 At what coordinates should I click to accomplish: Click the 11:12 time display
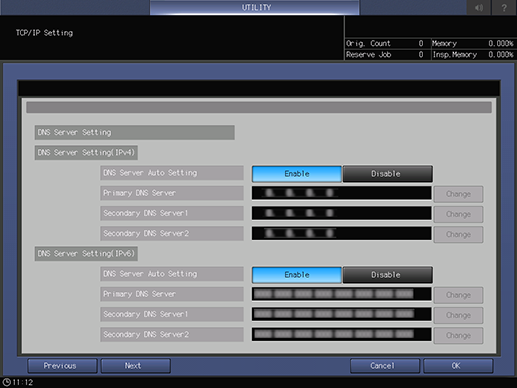(23, 382)
